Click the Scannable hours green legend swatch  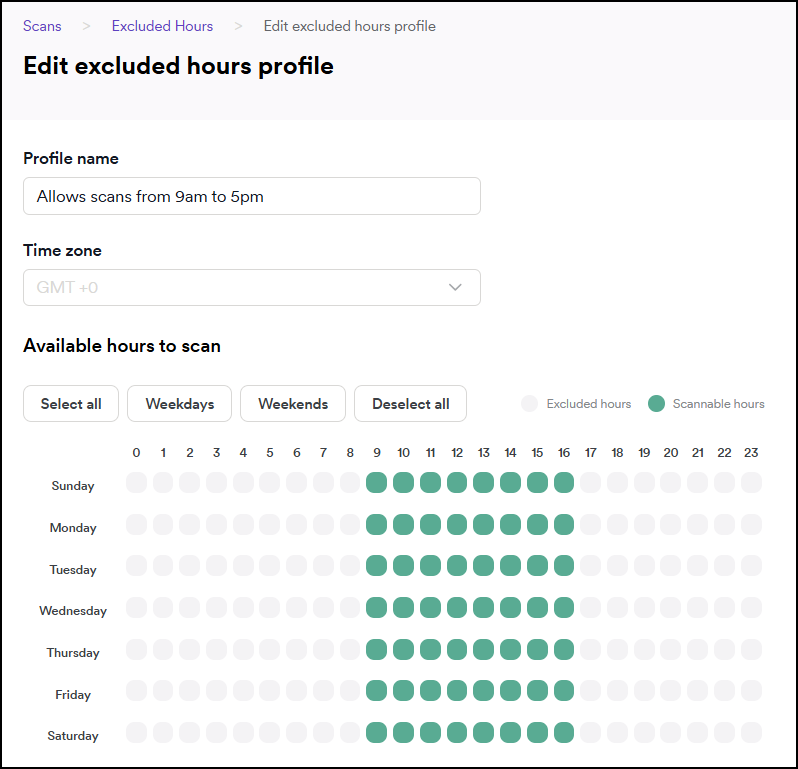(x=657, y=404)
